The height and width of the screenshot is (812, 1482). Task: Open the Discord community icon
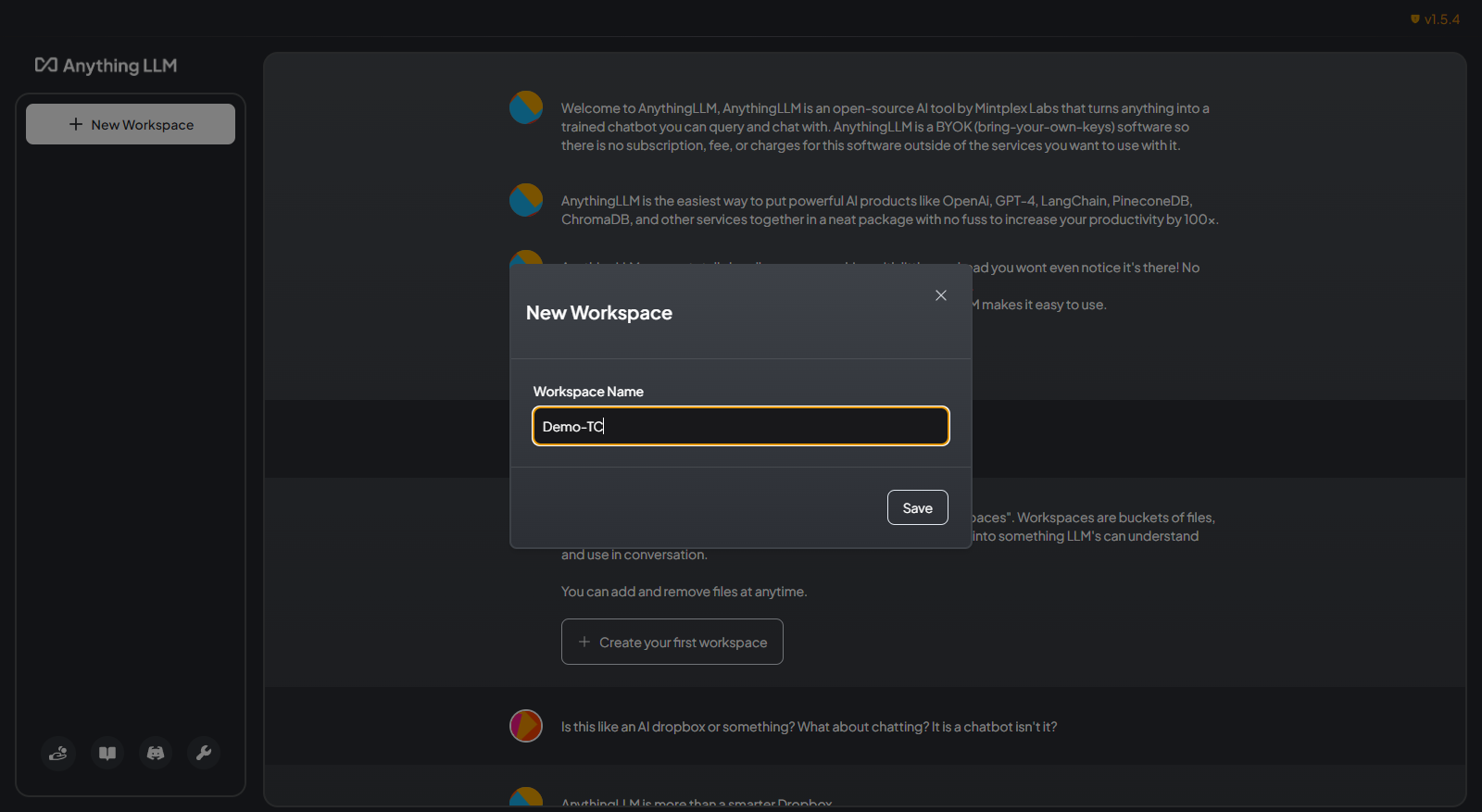[x=156, y=753]
